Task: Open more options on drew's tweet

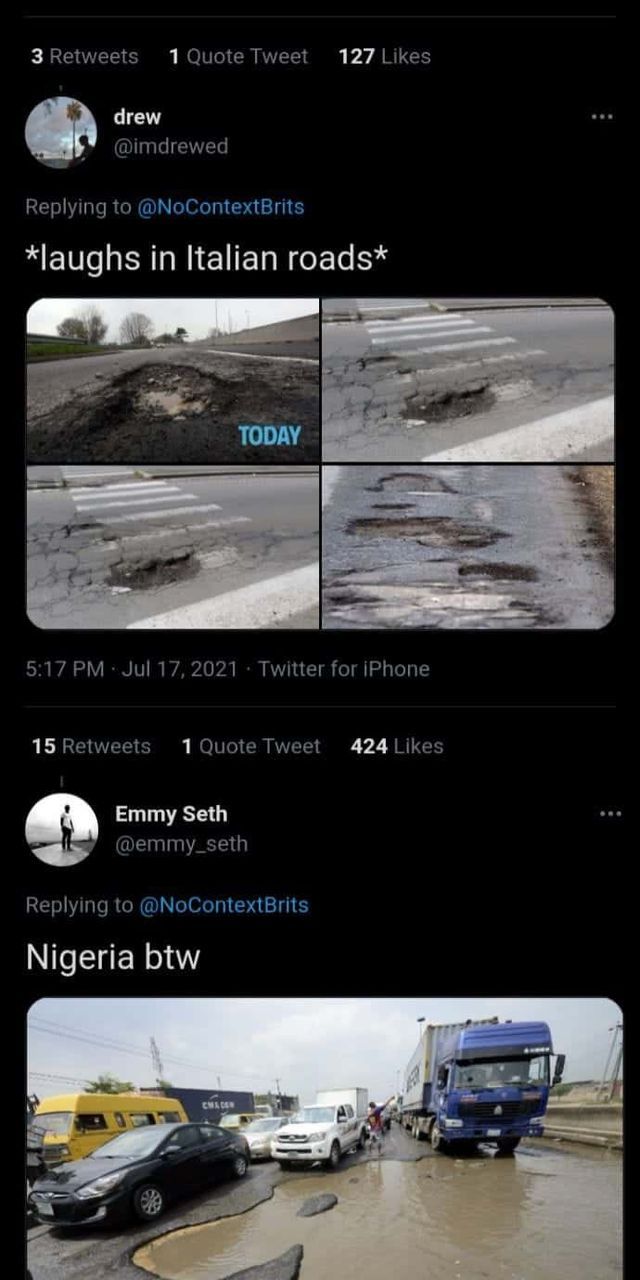Action: click(601, 117)
